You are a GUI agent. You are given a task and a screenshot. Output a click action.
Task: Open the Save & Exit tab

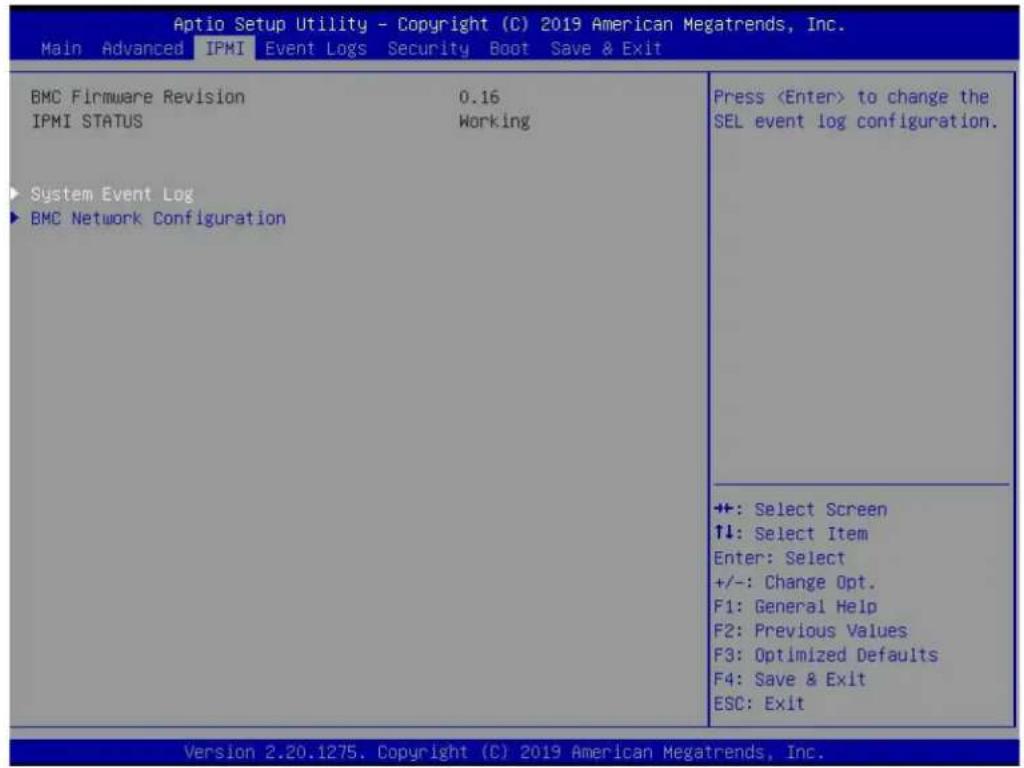coord(606,49)
